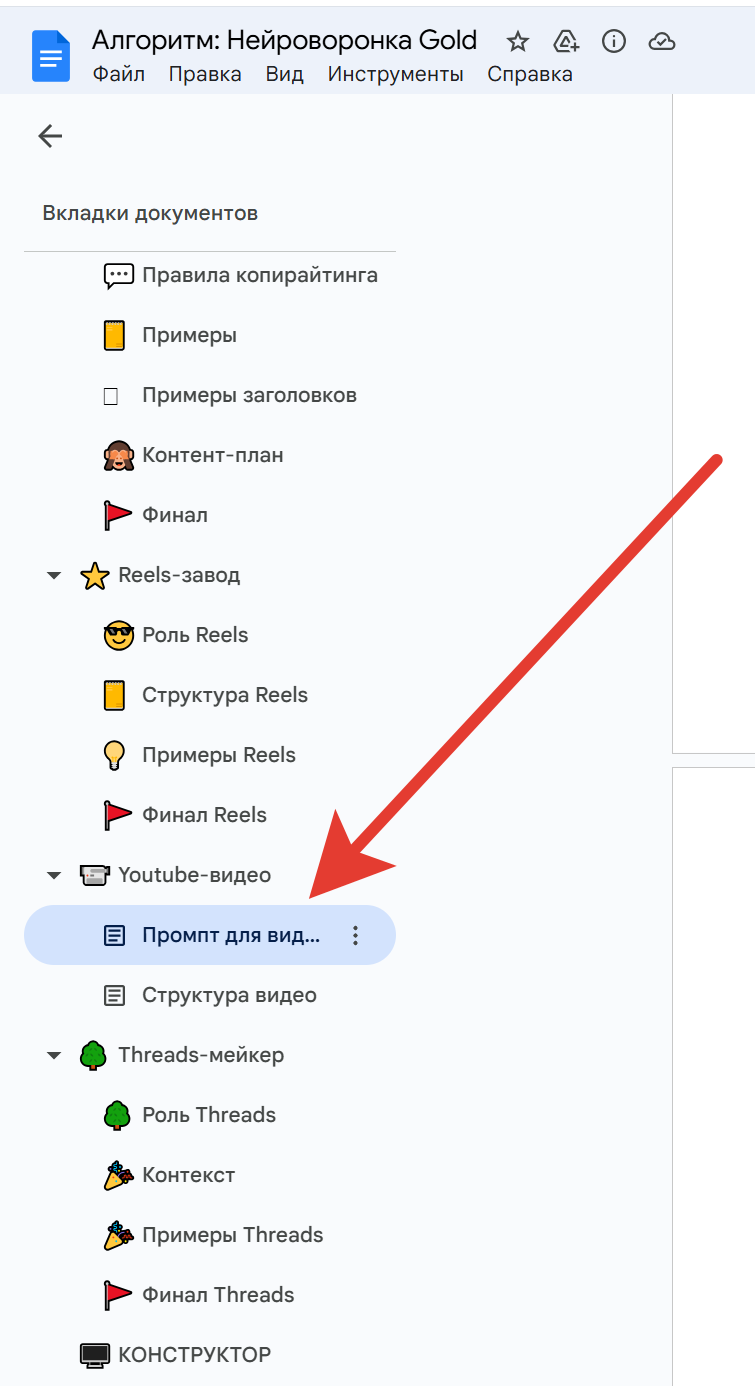Click the document title Алгоритм: Нейроворонка Gold
The height and width of the screenshot is (1386, 755).
click(284, 40)
